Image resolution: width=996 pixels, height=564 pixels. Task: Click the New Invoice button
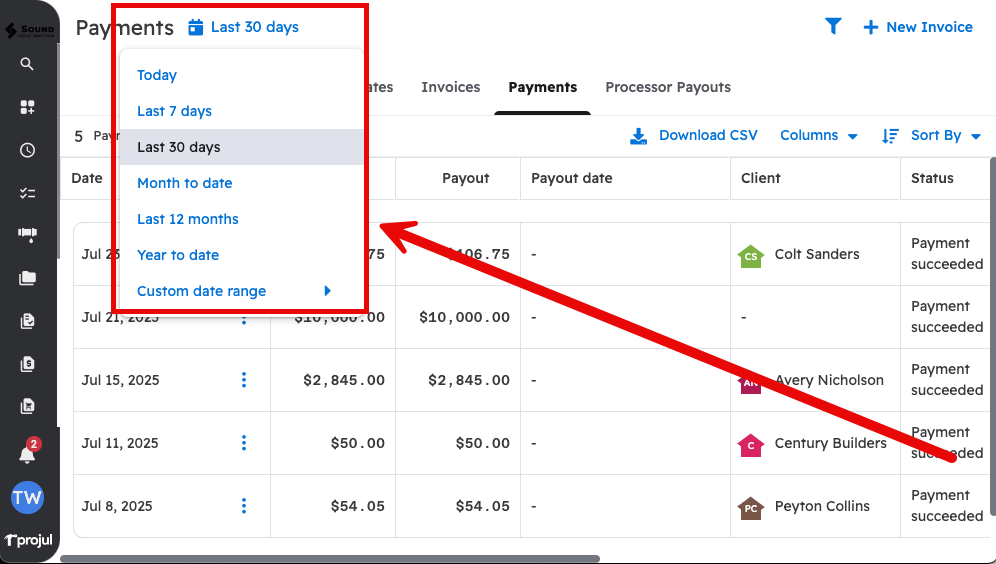click(917, 27)
